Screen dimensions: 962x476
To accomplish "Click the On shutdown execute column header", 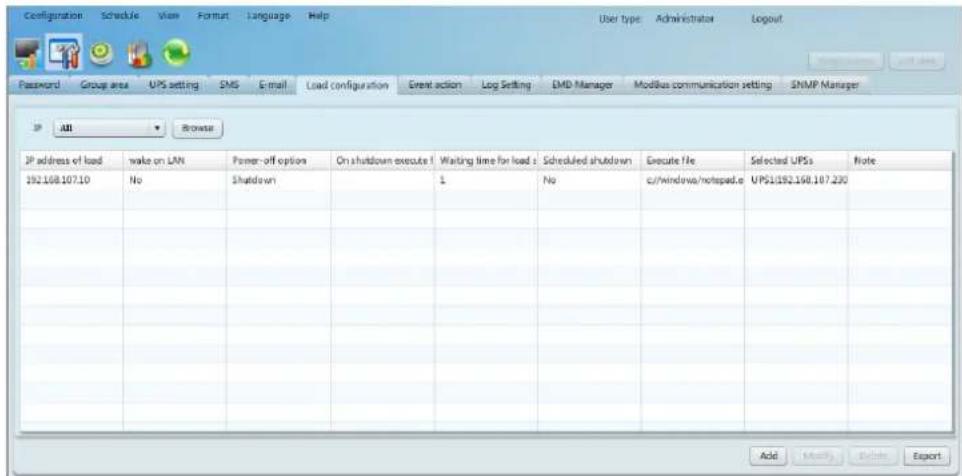I will 382,161.
